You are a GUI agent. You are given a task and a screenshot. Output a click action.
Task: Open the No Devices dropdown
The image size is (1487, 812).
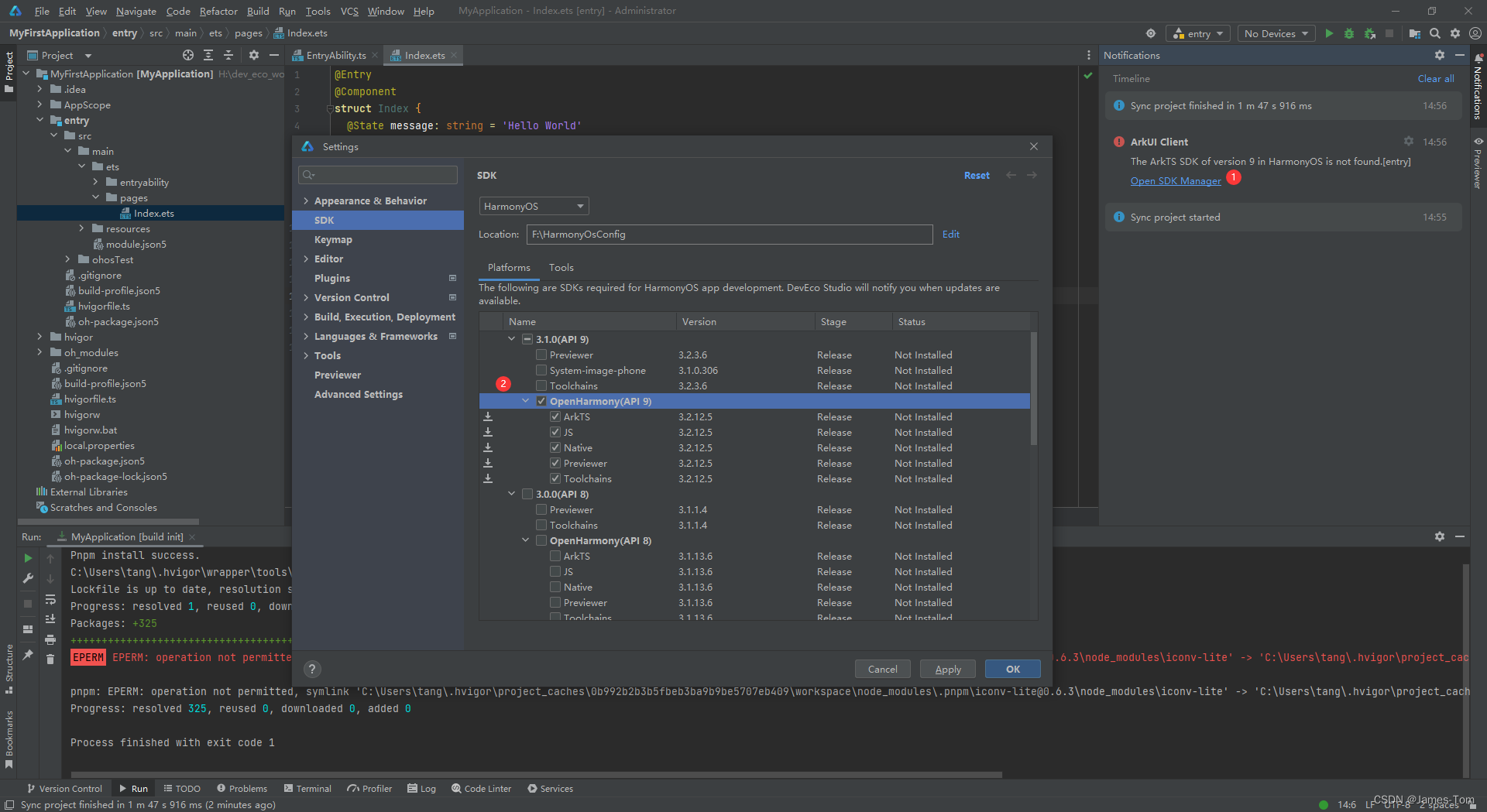point(1276,33)
